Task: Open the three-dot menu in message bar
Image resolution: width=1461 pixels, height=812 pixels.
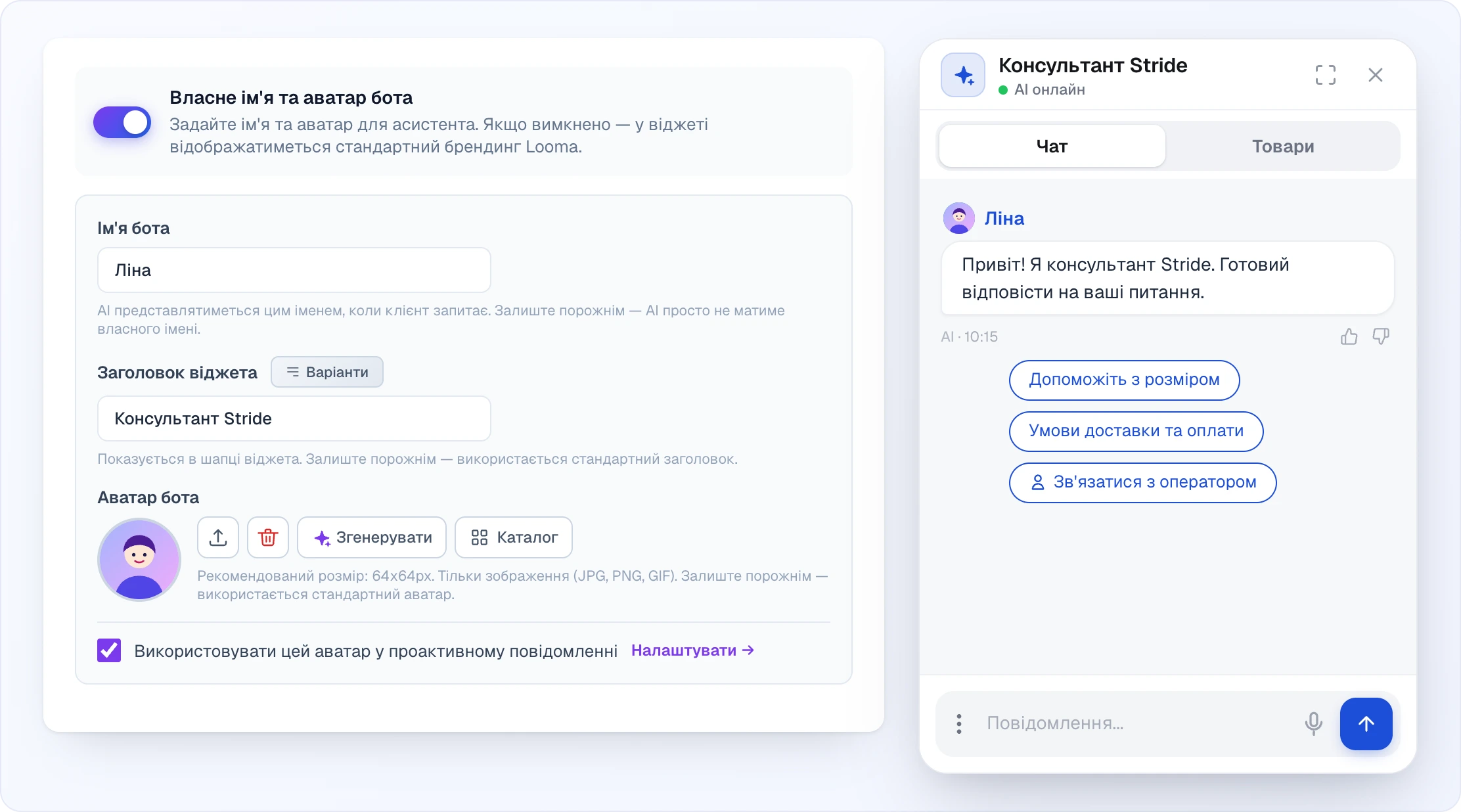Action: click(959, 723)
